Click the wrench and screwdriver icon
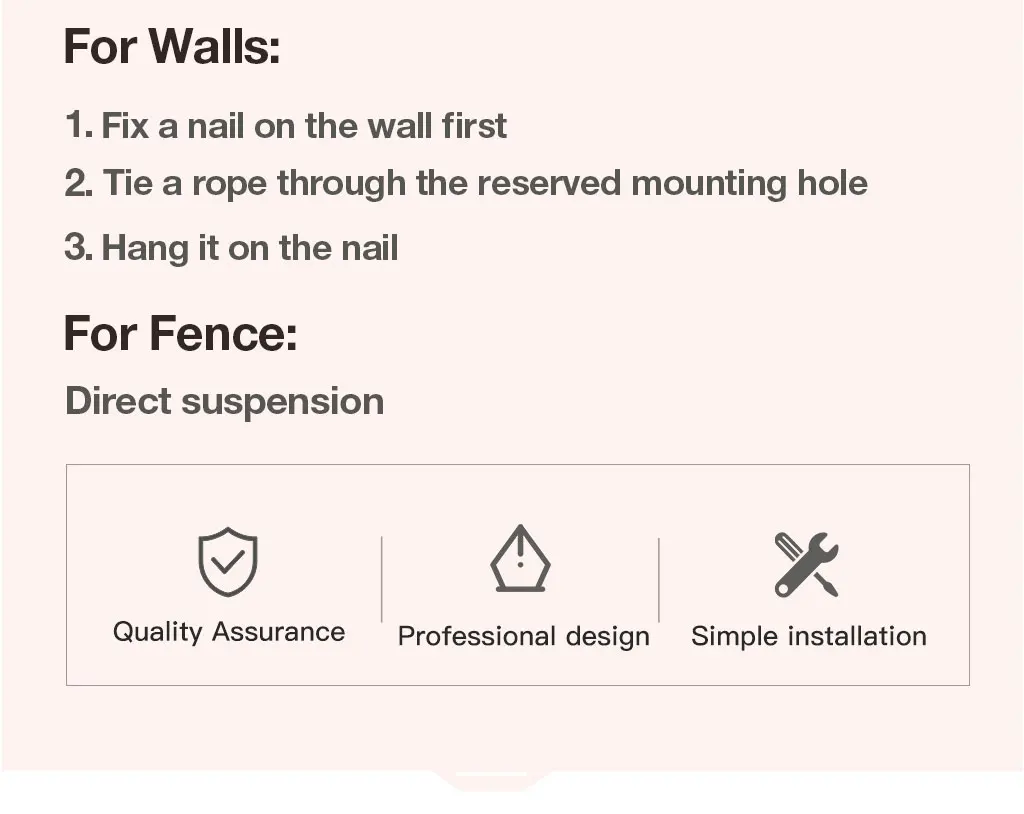 (x=807, y=564)
